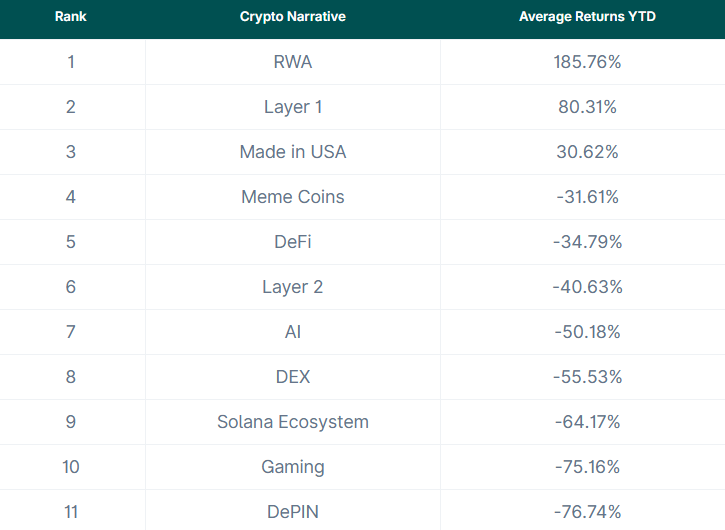Click the Solana Ecosystem cell

(x=293, y=422)
